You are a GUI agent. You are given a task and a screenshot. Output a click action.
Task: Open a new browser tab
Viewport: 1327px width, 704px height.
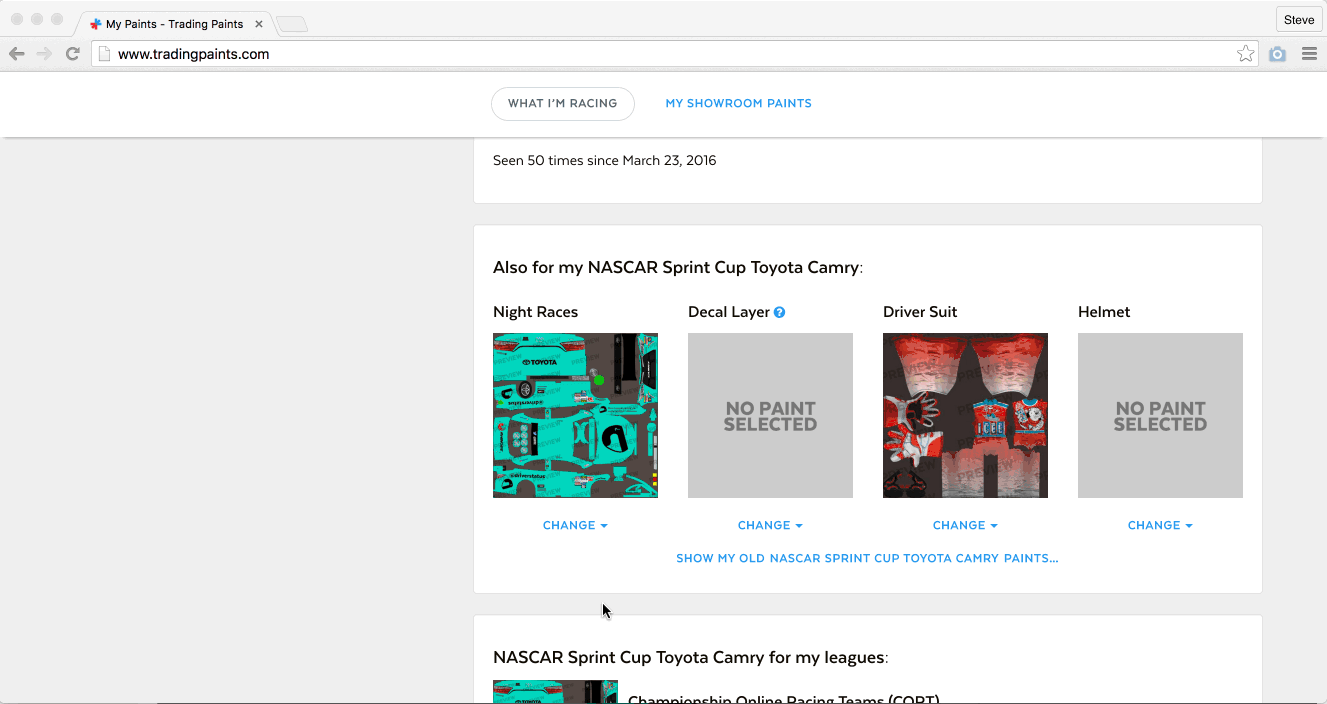tap(292, 24)
